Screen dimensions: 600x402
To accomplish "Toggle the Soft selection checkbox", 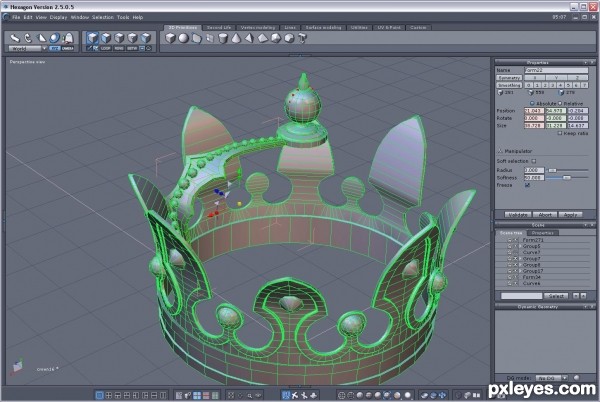I will tap(533, 161).
